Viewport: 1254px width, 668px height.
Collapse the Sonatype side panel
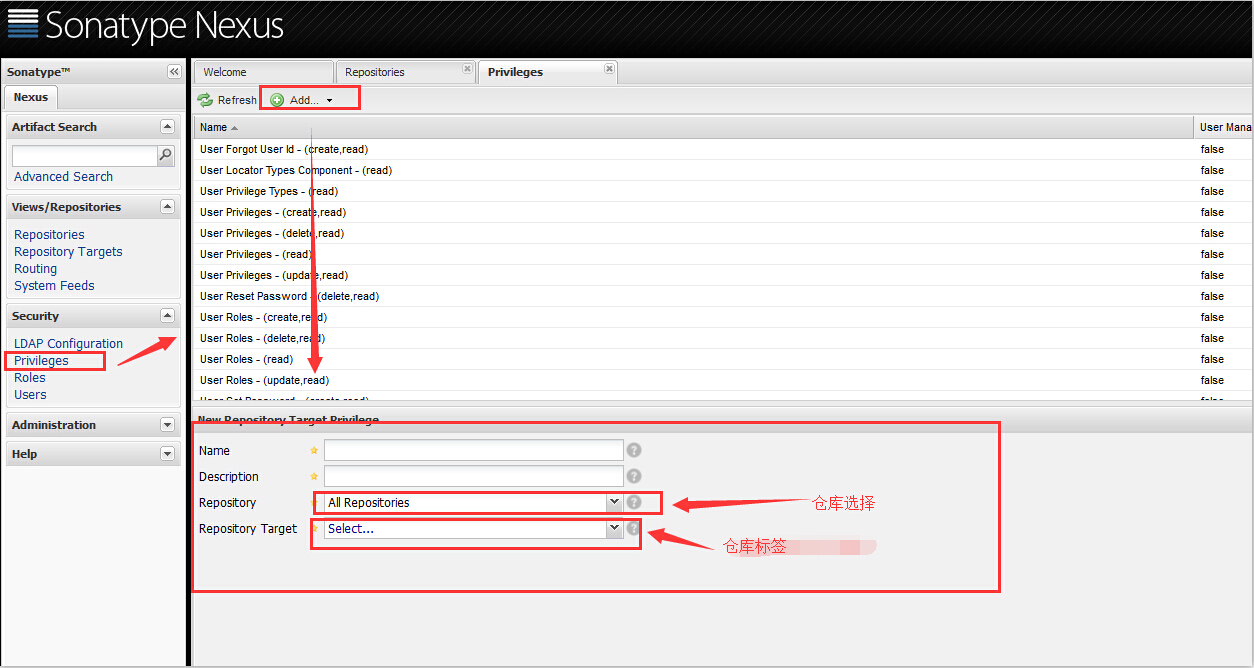(x=174, y=72)
